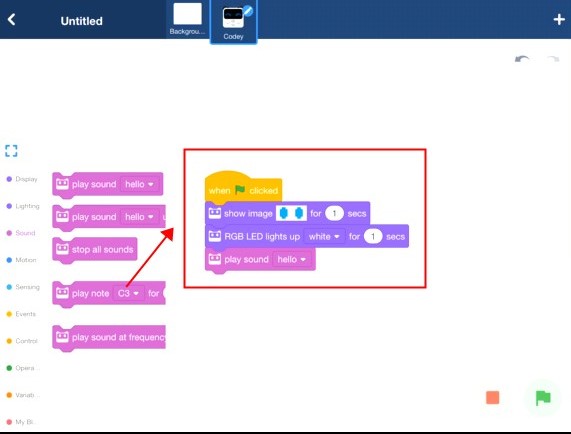The width and height of the screenshot is (571, 434).
Task: Click the undo arrow icon
Action: coord(522,59)
